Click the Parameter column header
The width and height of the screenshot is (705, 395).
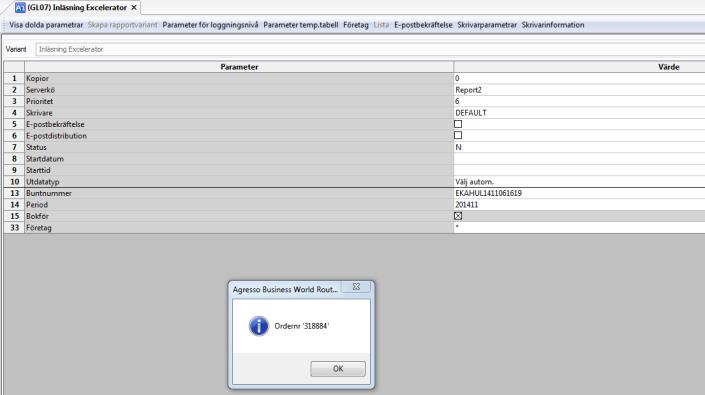point(239,67)
